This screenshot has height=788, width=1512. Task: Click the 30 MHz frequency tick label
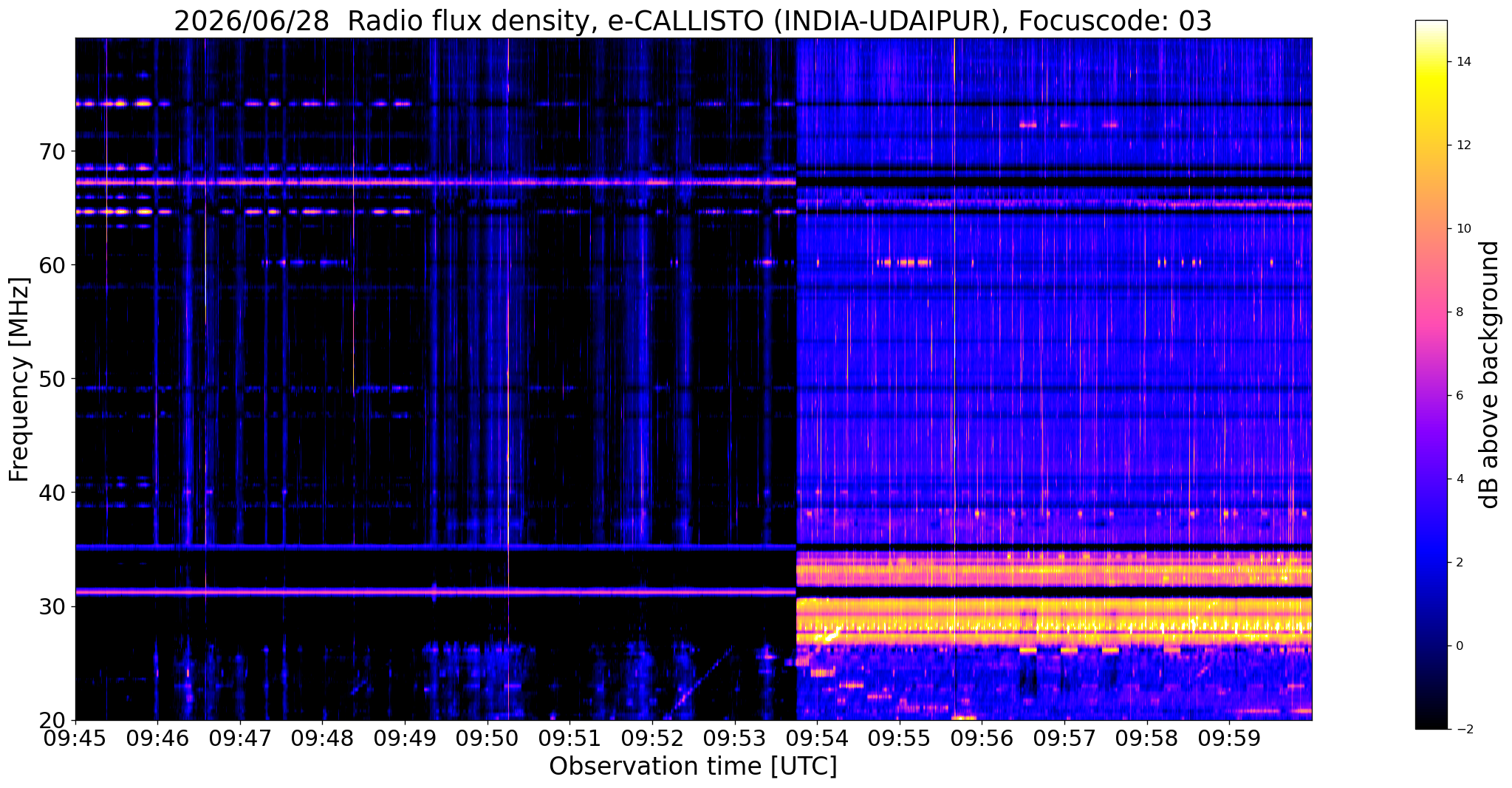[53, 606]
